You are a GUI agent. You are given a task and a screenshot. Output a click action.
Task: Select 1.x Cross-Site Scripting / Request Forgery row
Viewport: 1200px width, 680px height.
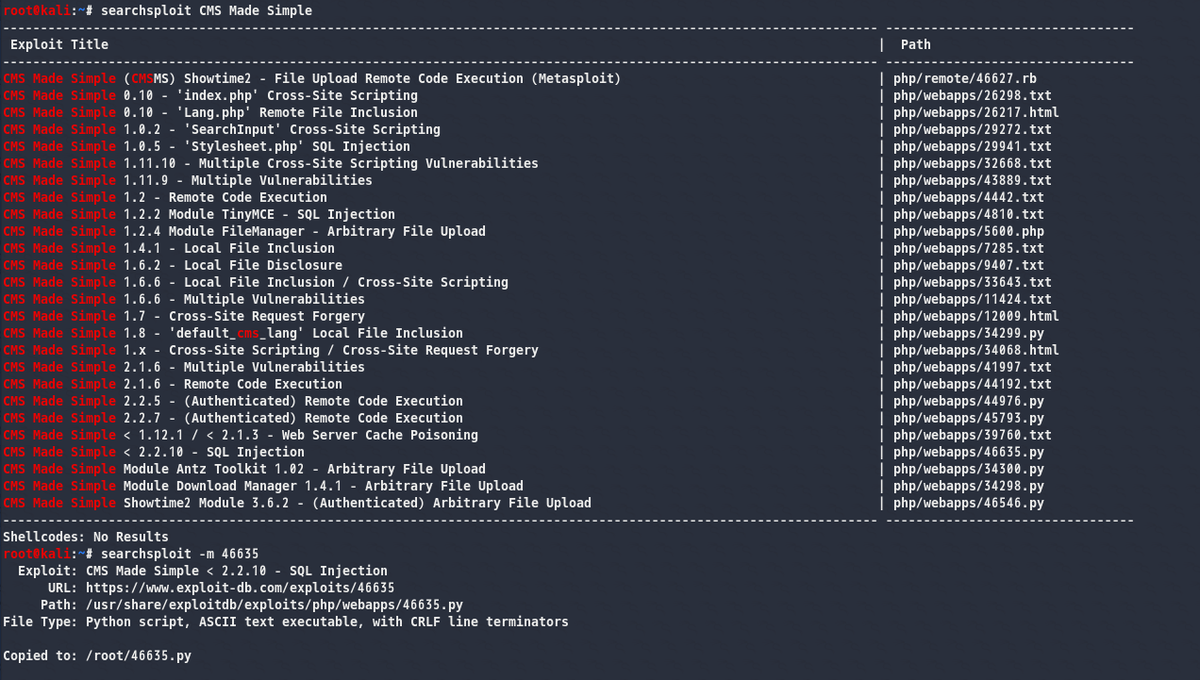271,350
